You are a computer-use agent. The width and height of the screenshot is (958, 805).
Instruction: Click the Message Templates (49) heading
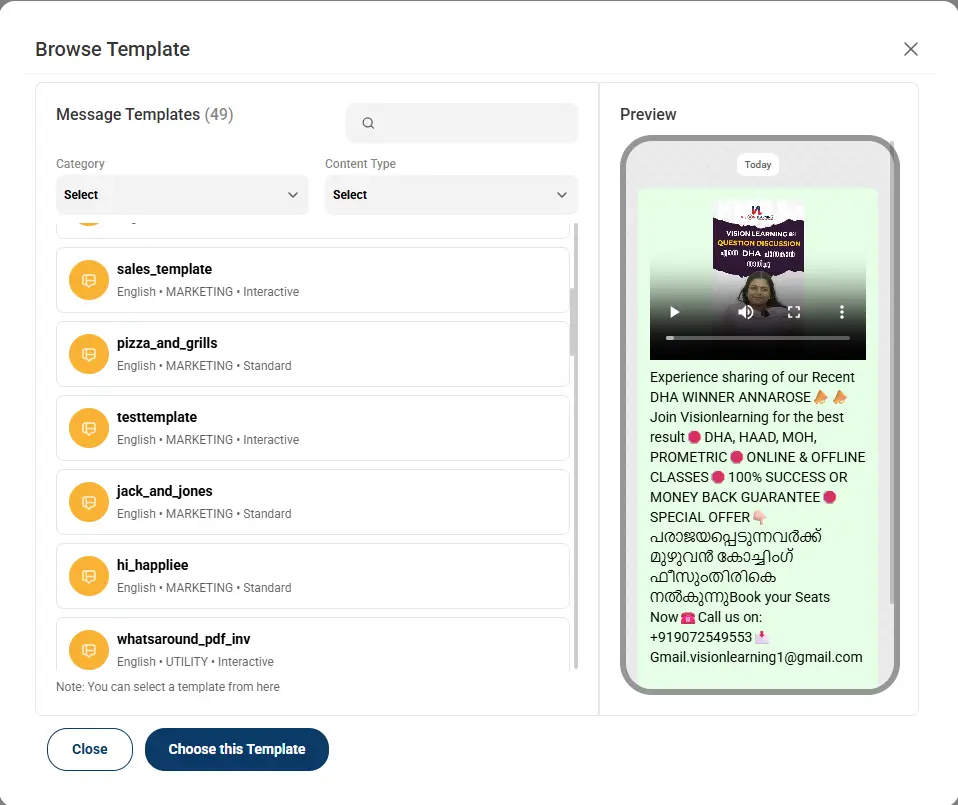(x=145, y=114)
